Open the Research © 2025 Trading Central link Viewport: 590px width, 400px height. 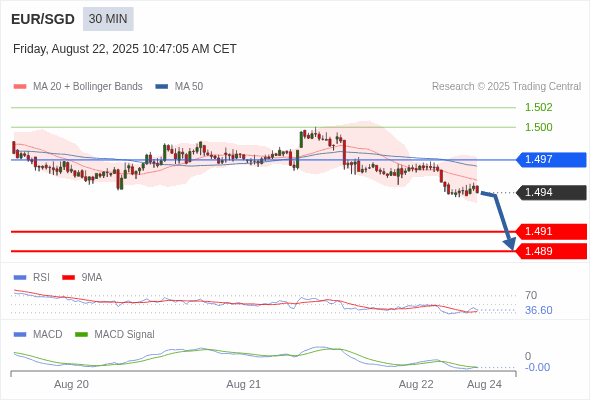506,87
